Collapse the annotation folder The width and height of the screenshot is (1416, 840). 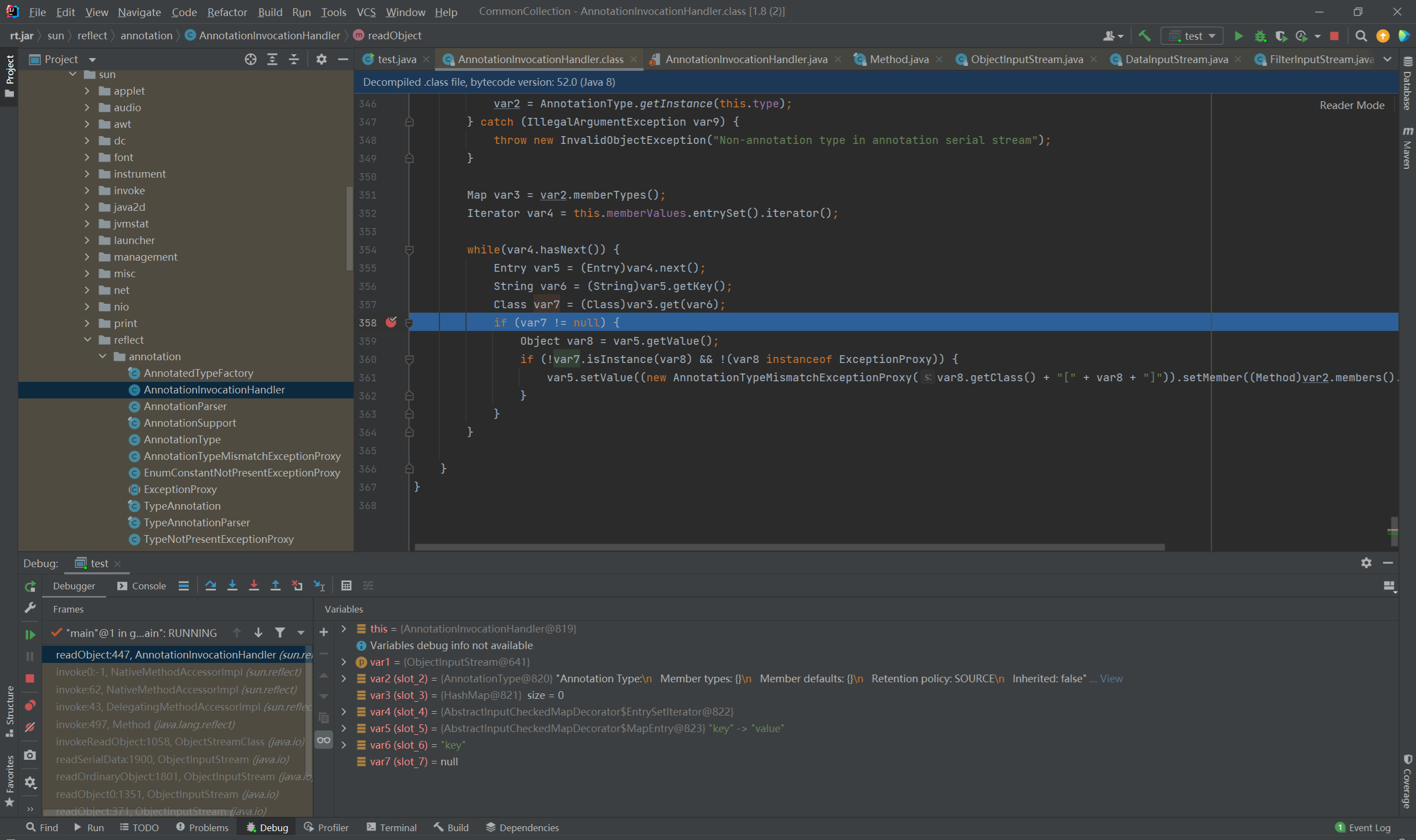pyautogui.click(x=102, y=356)
